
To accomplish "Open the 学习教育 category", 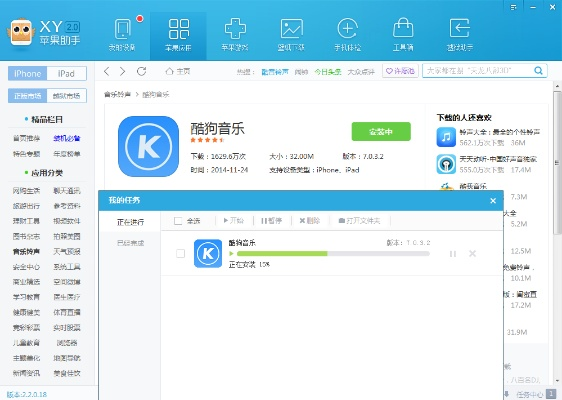I will [x=27, y=297].
